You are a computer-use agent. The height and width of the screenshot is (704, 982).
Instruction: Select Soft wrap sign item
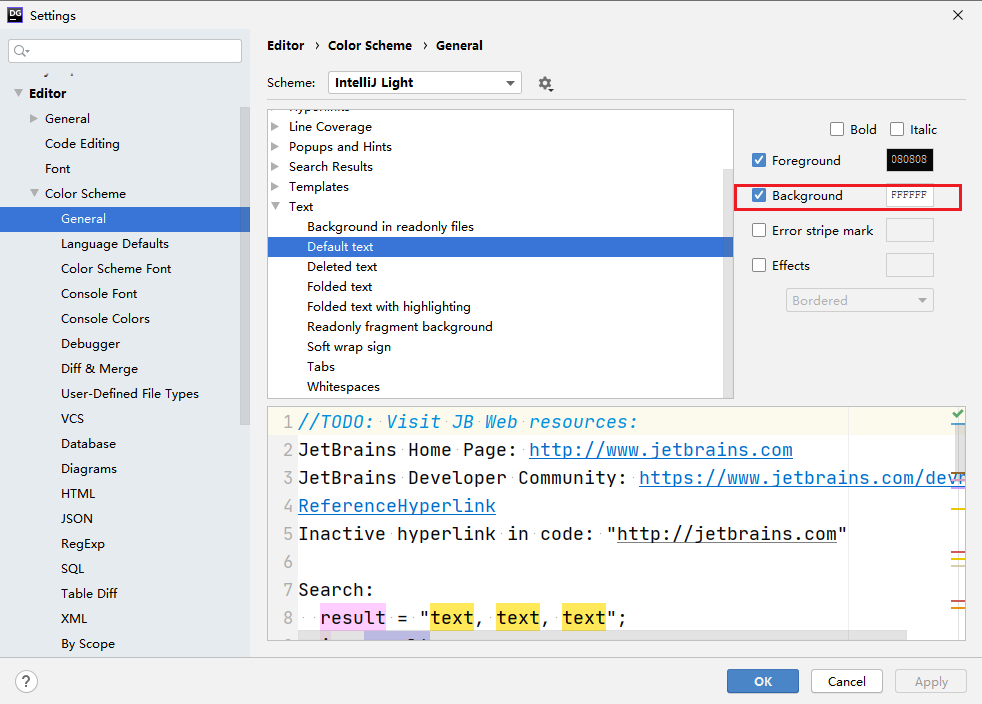349,347
